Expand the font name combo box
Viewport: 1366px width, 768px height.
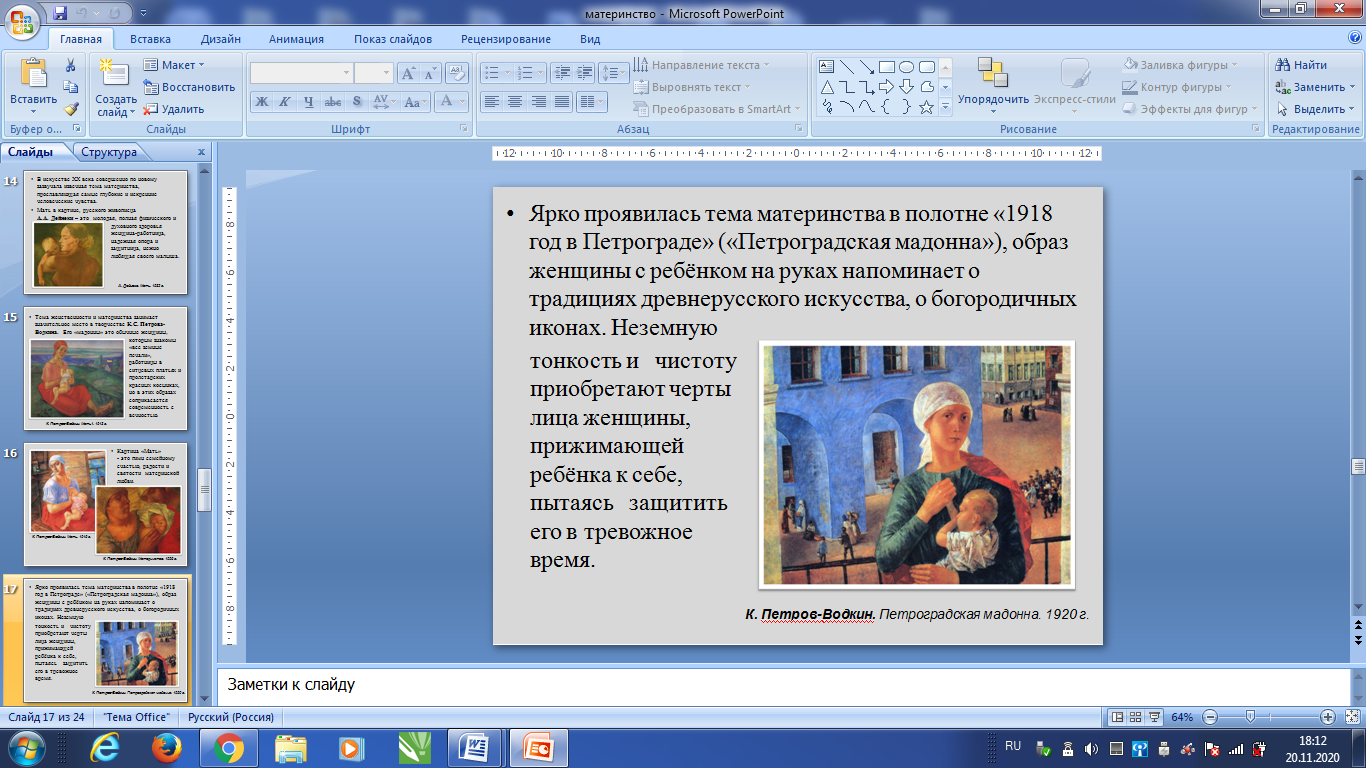pos(346,73)
